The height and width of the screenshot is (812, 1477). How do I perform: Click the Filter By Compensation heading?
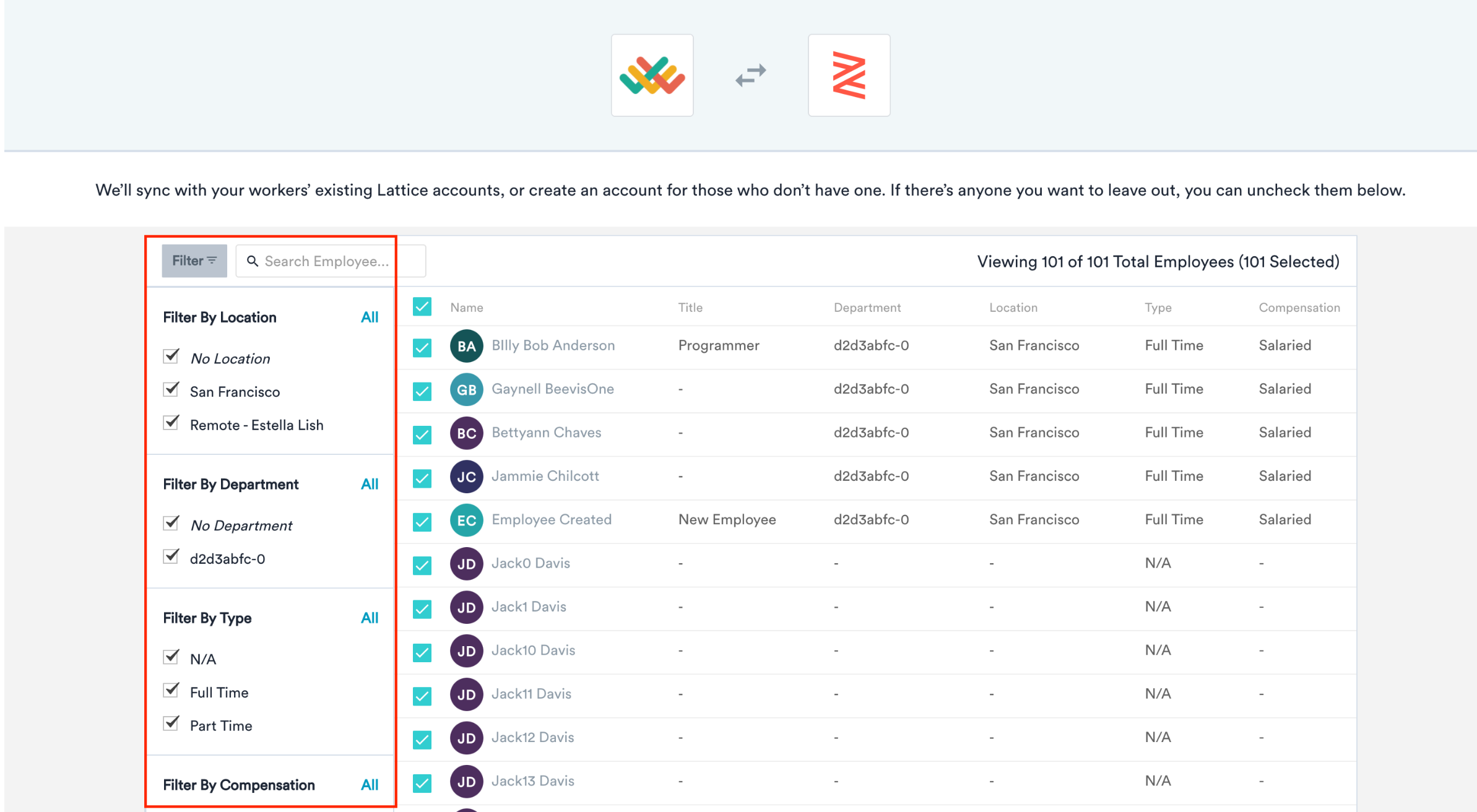click(239, 785)
